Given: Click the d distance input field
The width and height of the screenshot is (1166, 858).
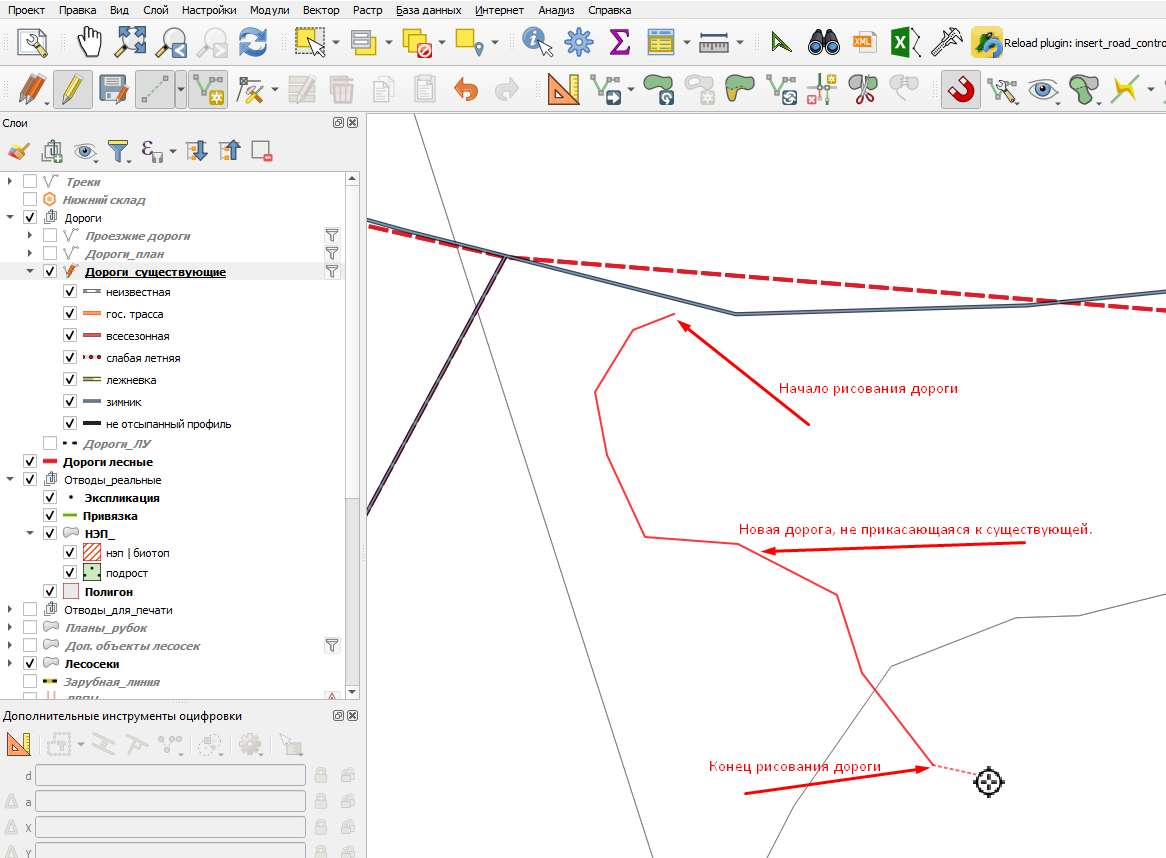Looking at the screenshot, I should click(170, 775).
